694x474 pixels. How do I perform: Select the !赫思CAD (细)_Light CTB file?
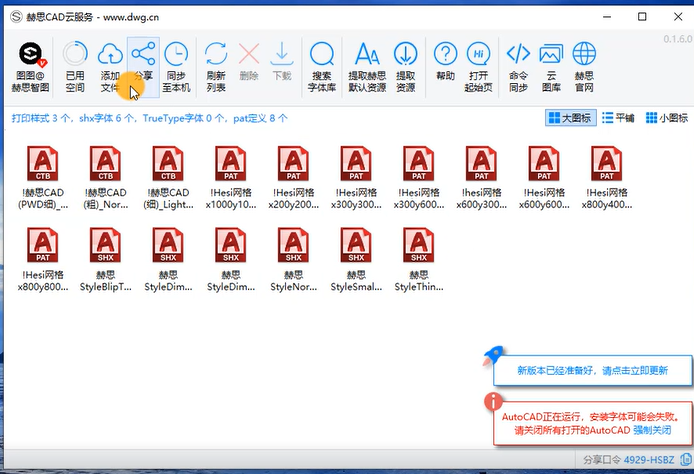point(168,178)
